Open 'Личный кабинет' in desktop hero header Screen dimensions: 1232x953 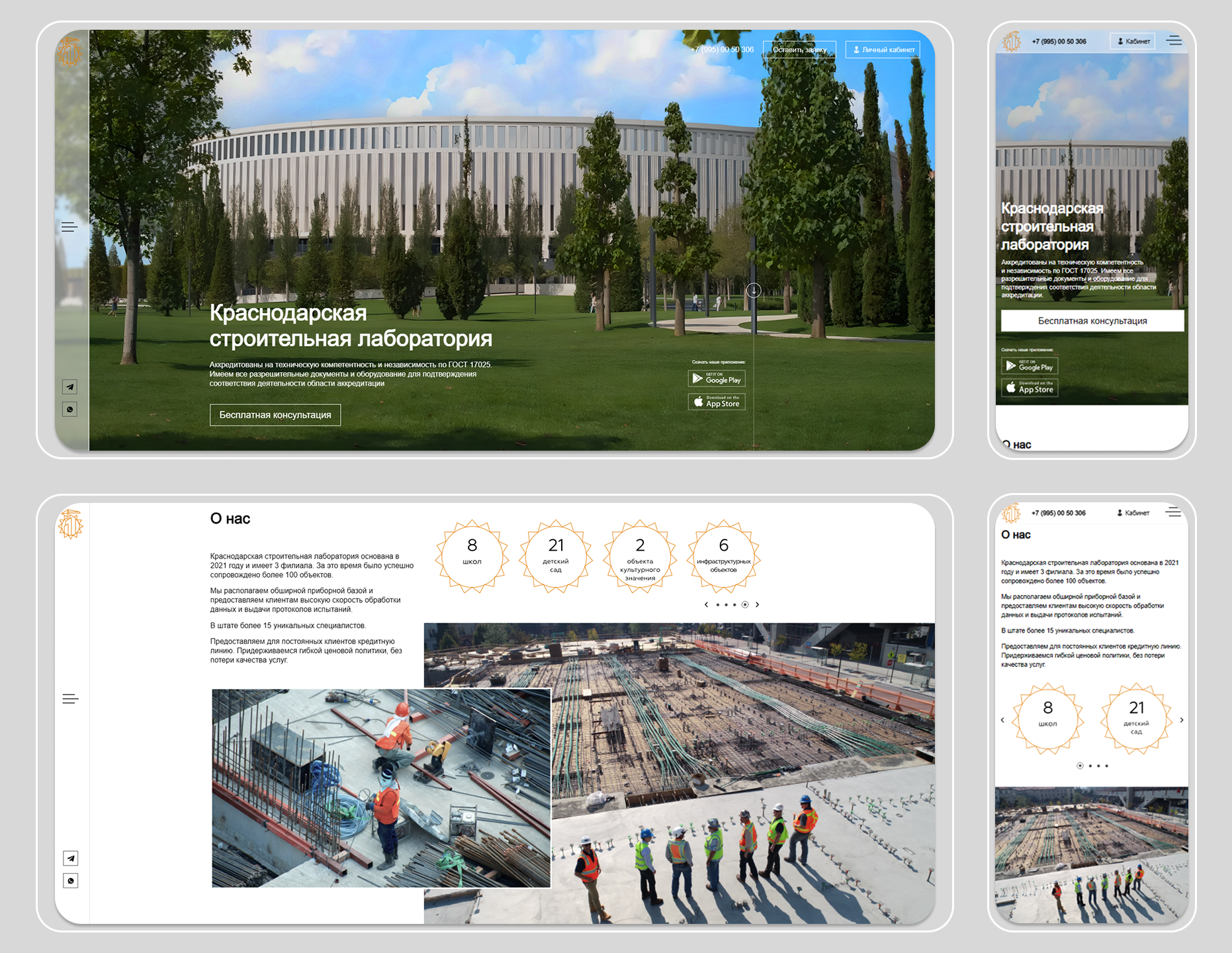pos(883,50)
